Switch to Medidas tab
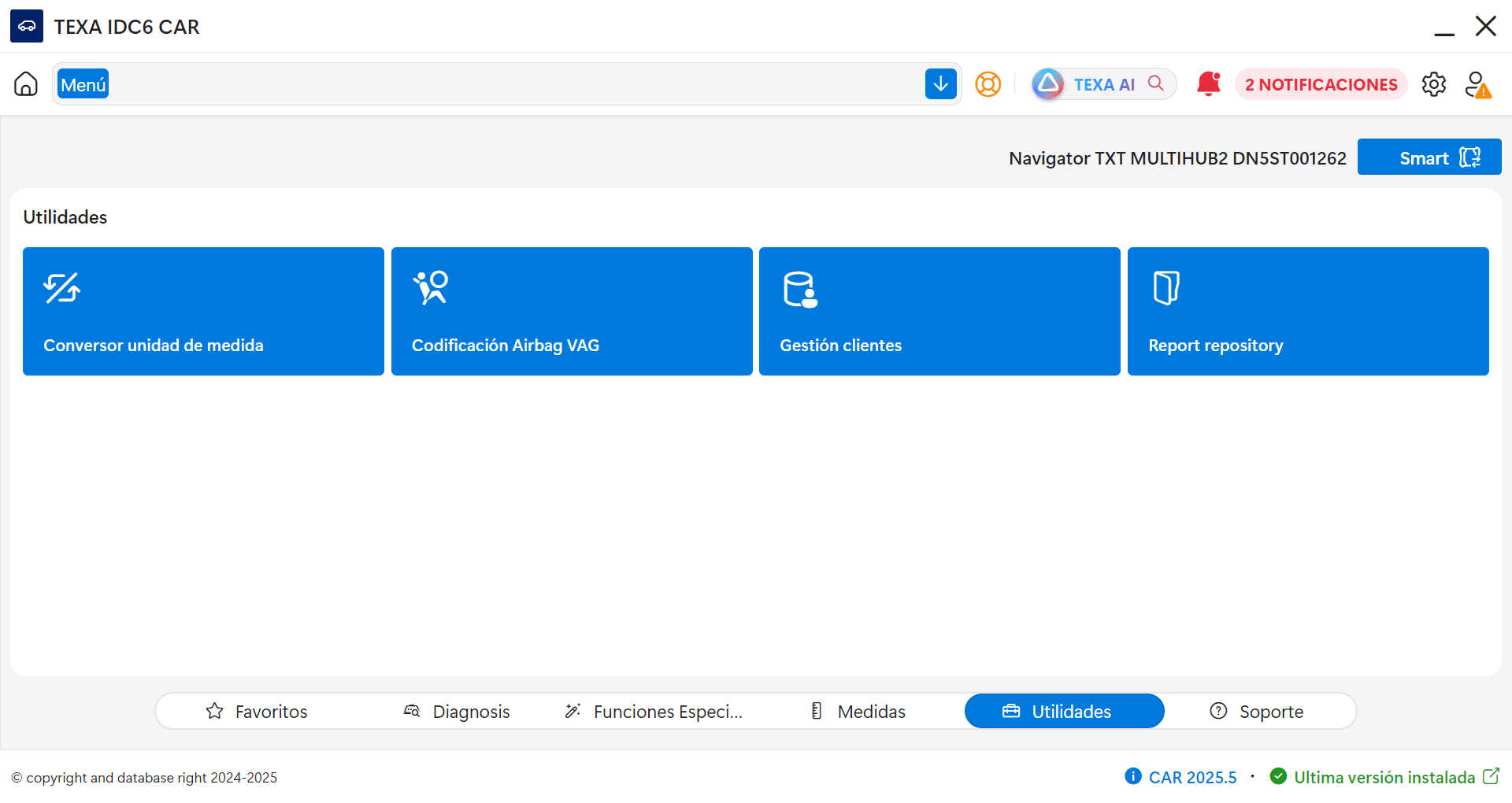Image resolution: width=1512 pixels, height=803 pixels. click(x=858, y=711)
